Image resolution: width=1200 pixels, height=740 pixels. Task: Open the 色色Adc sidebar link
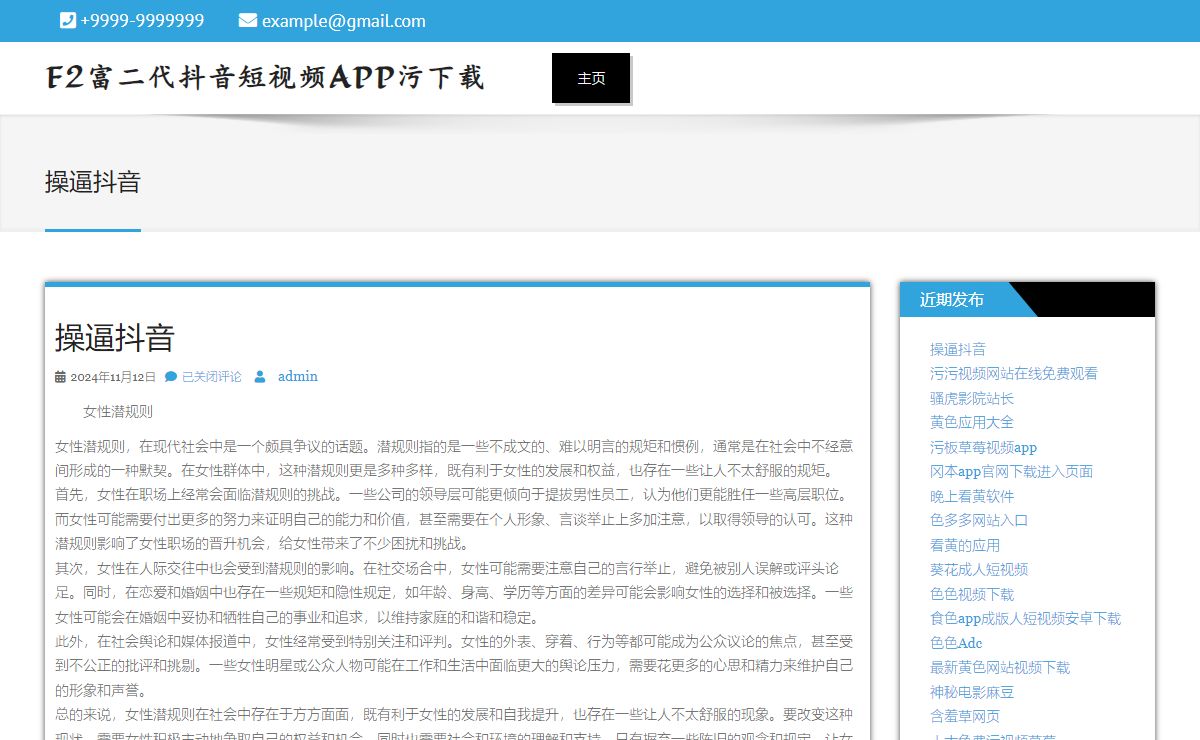point(956,643)
